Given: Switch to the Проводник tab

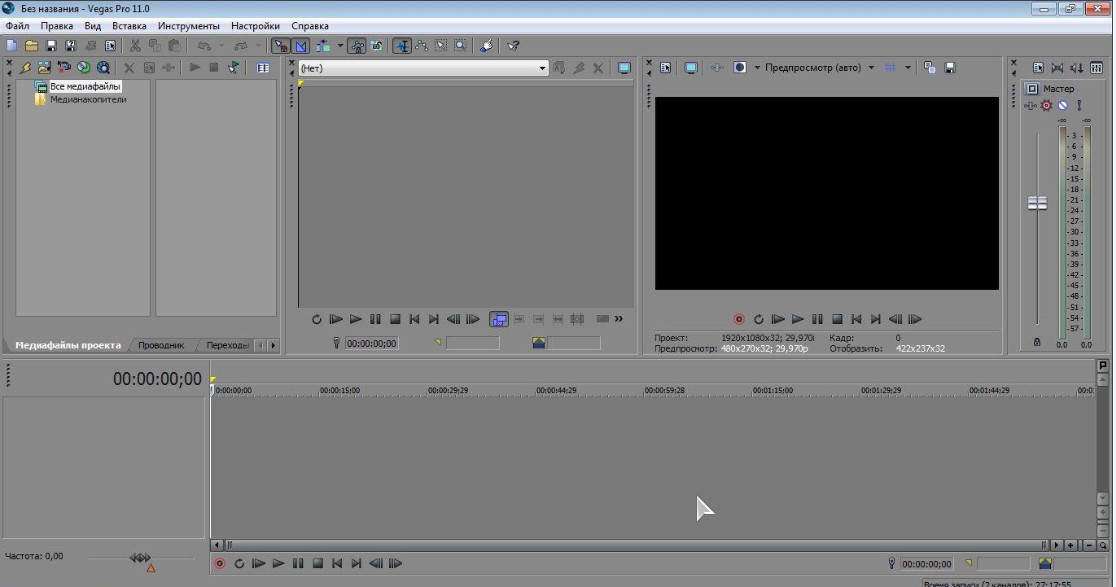Looking at the screenshot, I should pos(161,345).
